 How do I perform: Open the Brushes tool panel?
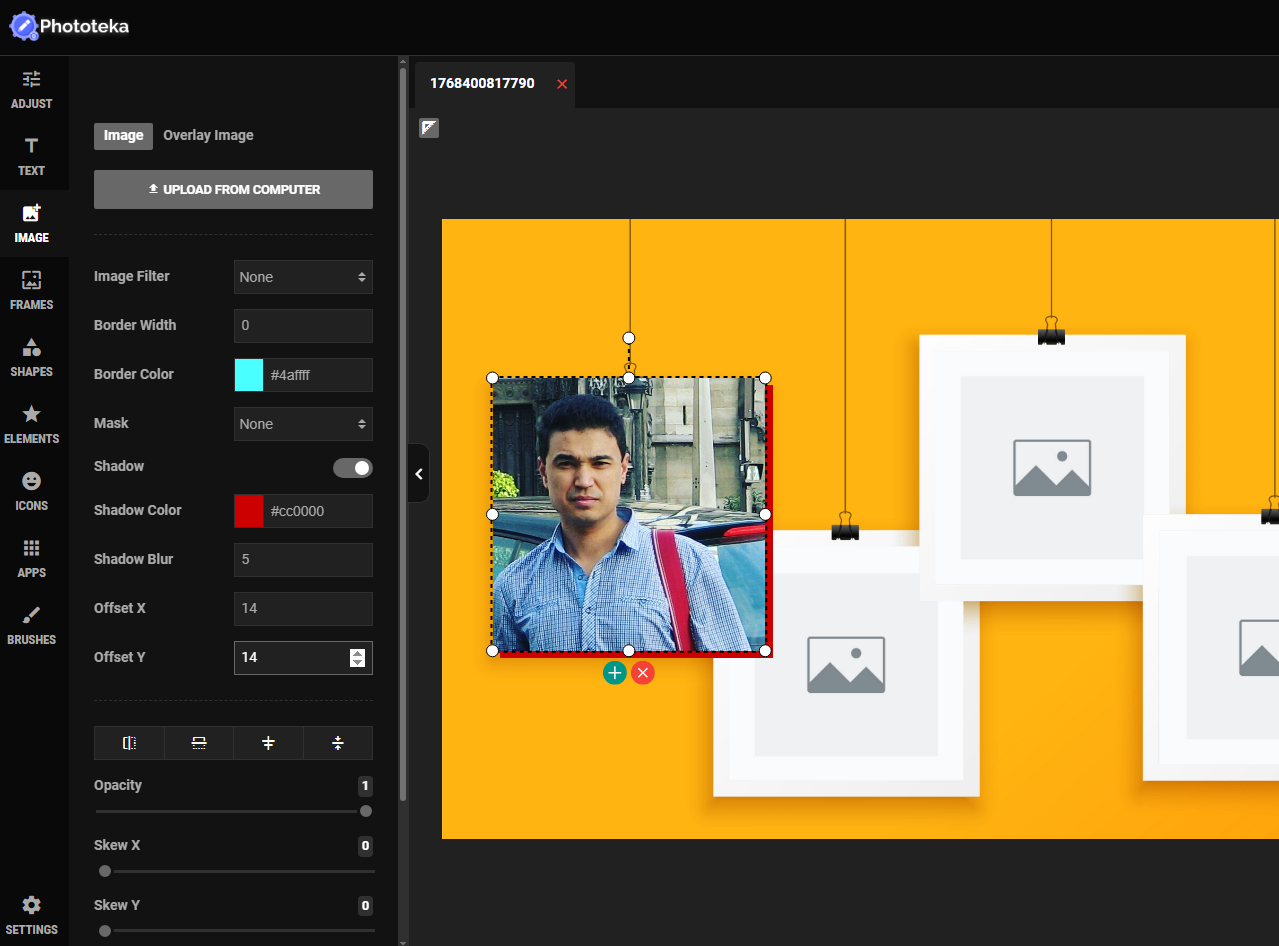[x=32, y=625]
